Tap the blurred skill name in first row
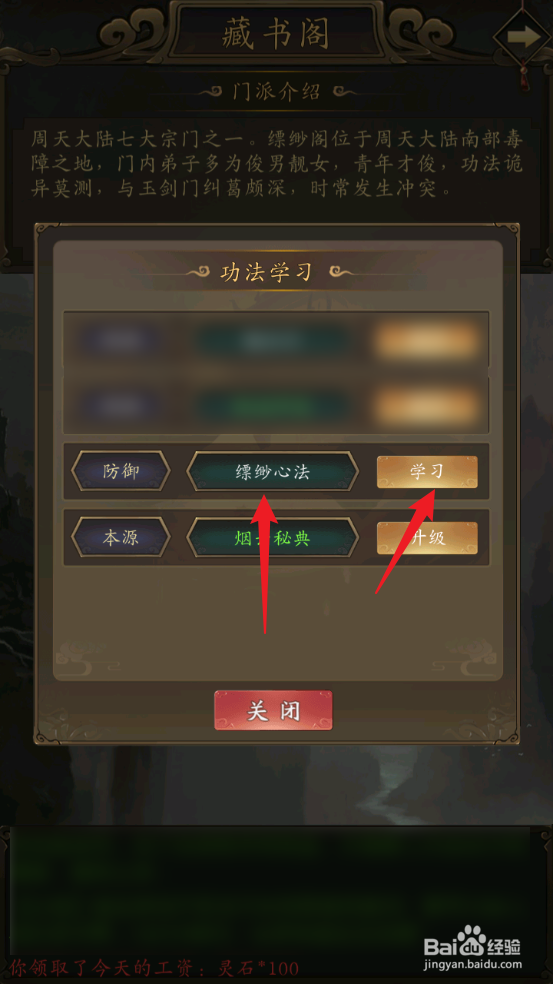553x984 pixels. [272, 341]
